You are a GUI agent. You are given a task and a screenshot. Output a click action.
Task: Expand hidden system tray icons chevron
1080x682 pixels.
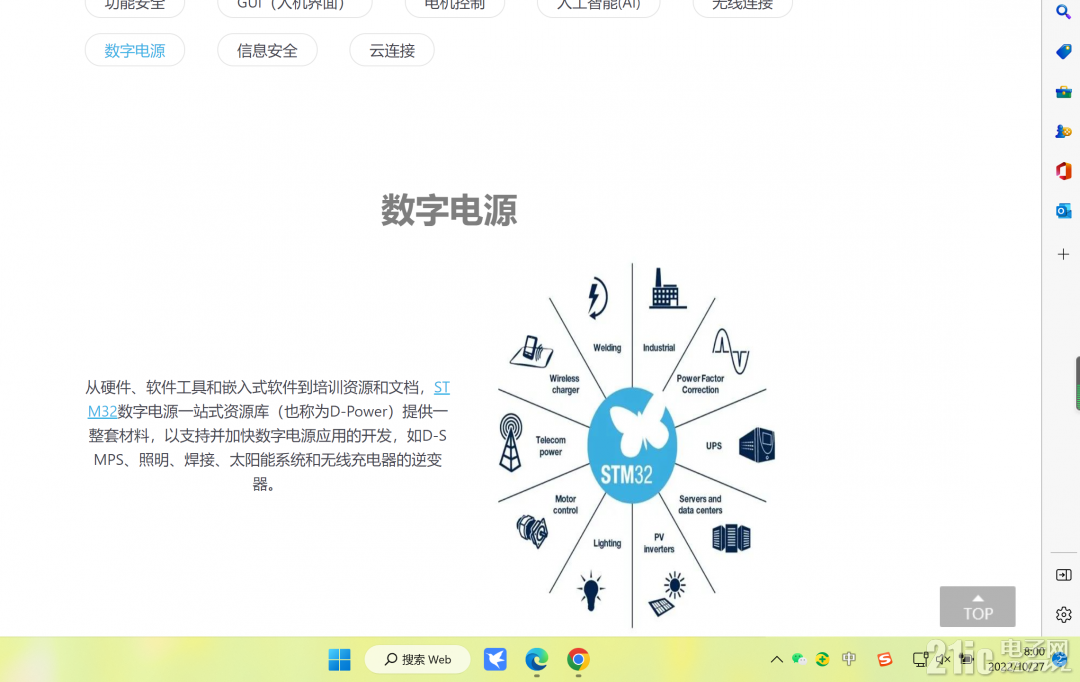click(776, 659)
